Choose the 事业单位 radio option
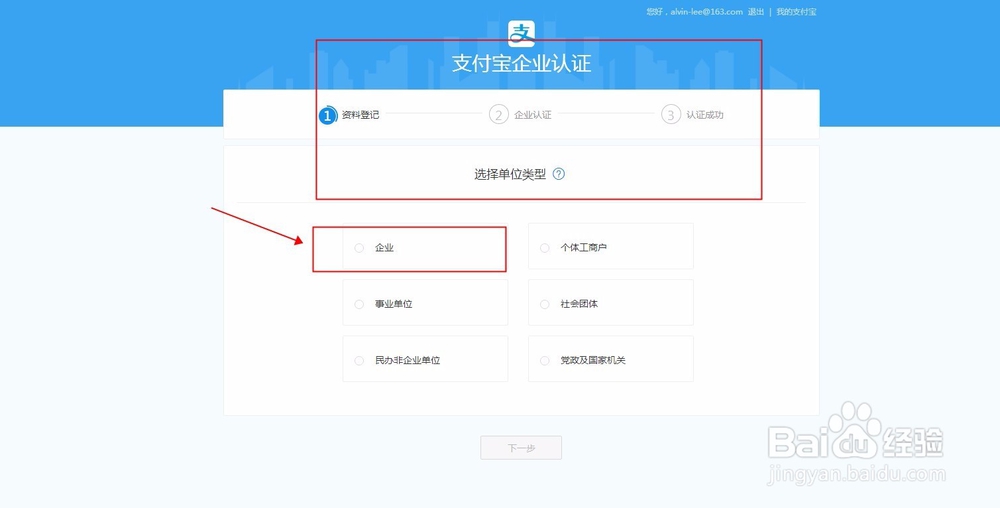1000x508 pixels. (x=359, y=304)
